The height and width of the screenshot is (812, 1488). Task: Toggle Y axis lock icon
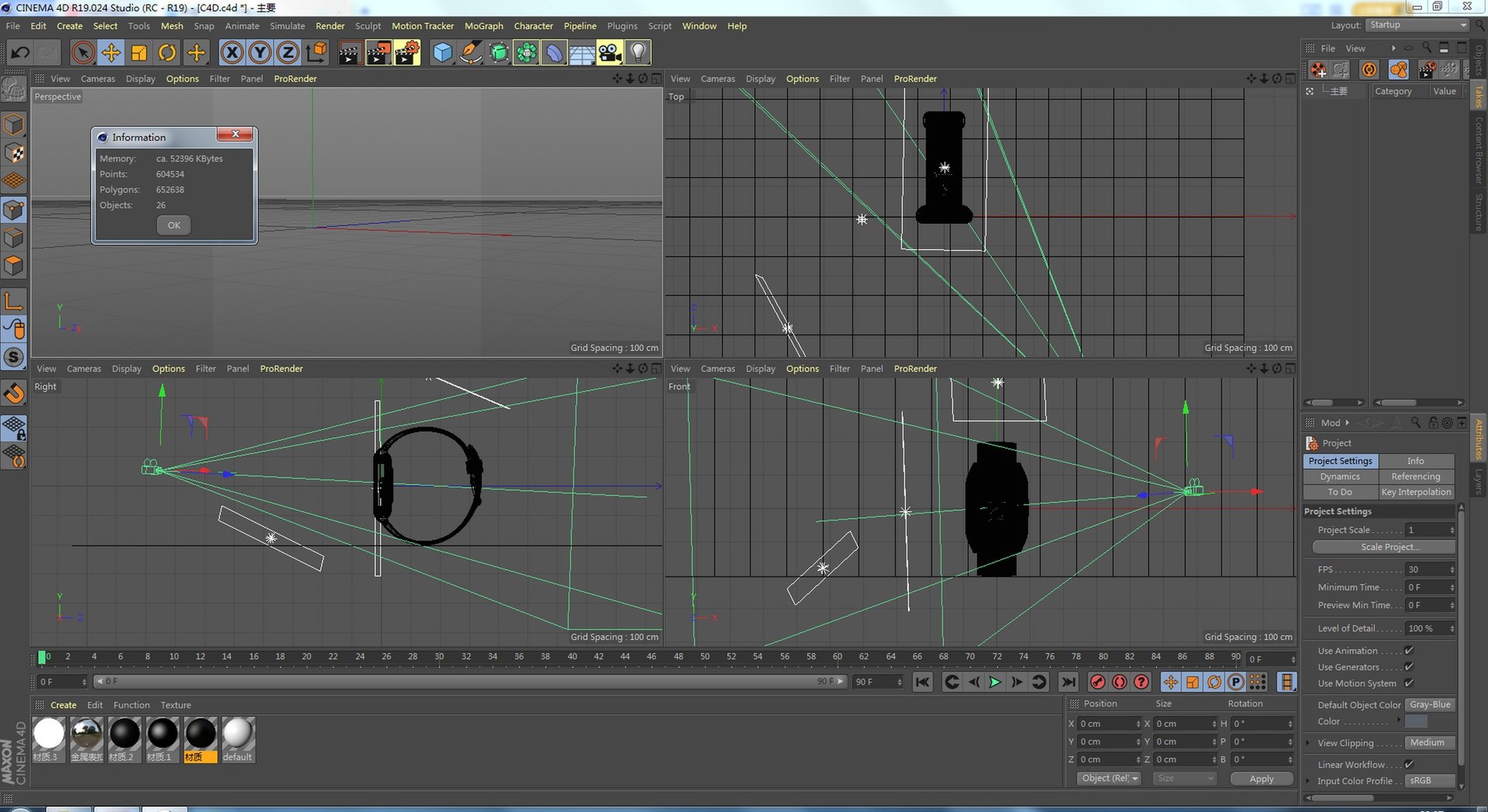(260, 53)
